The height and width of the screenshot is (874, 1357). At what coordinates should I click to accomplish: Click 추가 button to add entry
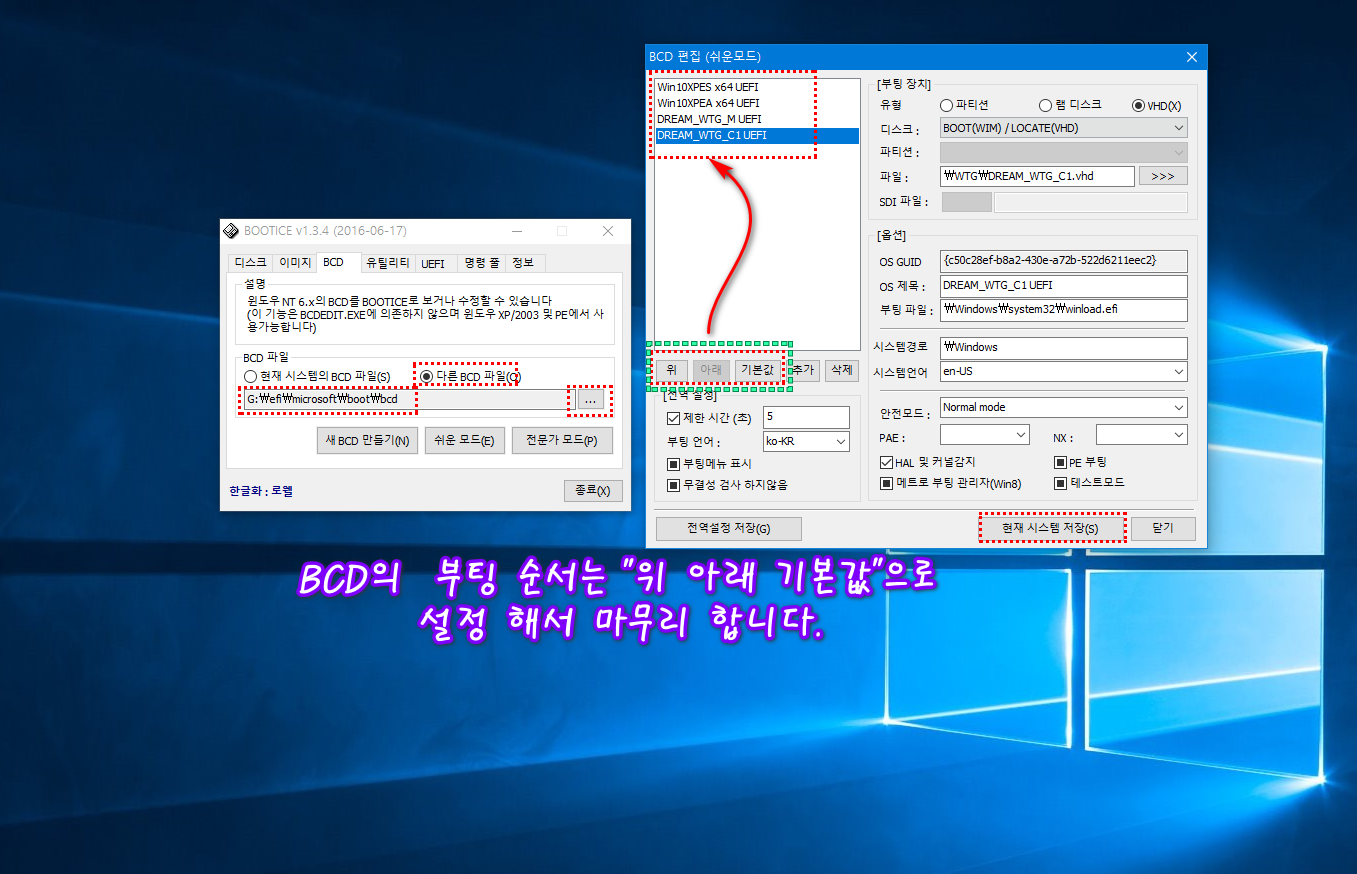point(803,369)
